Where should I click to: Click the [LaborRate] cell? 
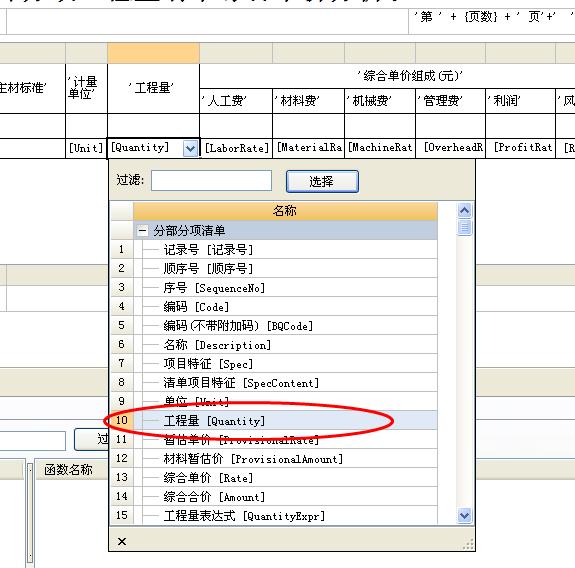point(236,149)
